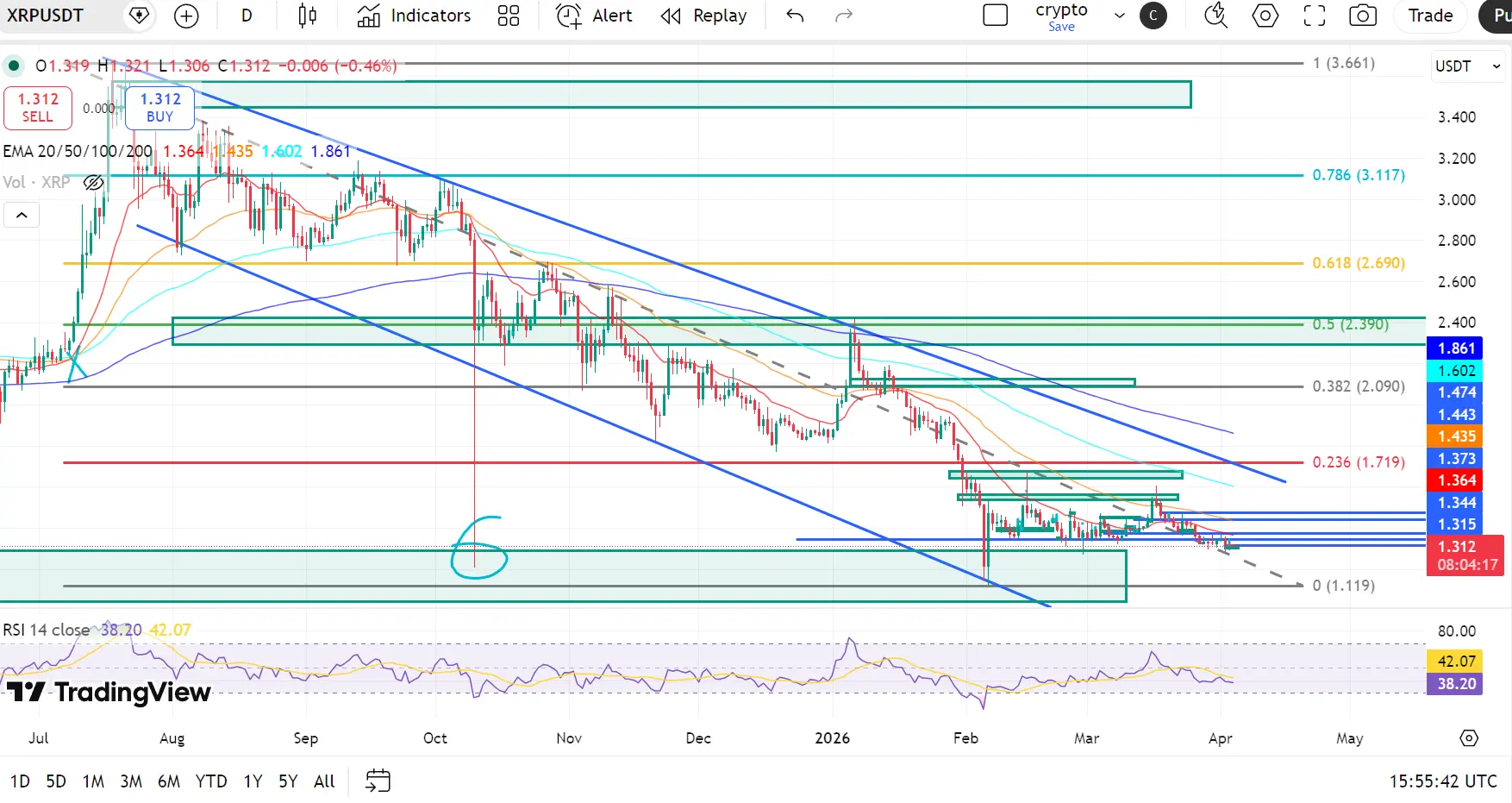
Task: Click the 2026 label on time axis
Action: pos(833,738)
